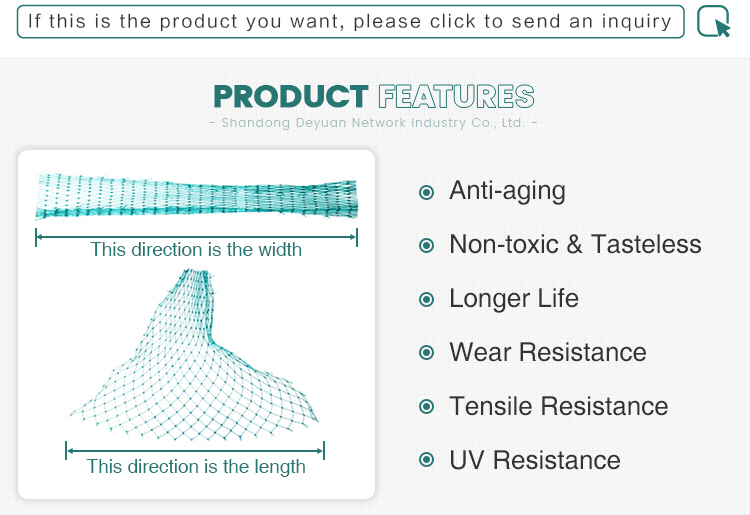Click the UV Resistance feature text
Screen dimensions: 750x515
click(535, 460)
